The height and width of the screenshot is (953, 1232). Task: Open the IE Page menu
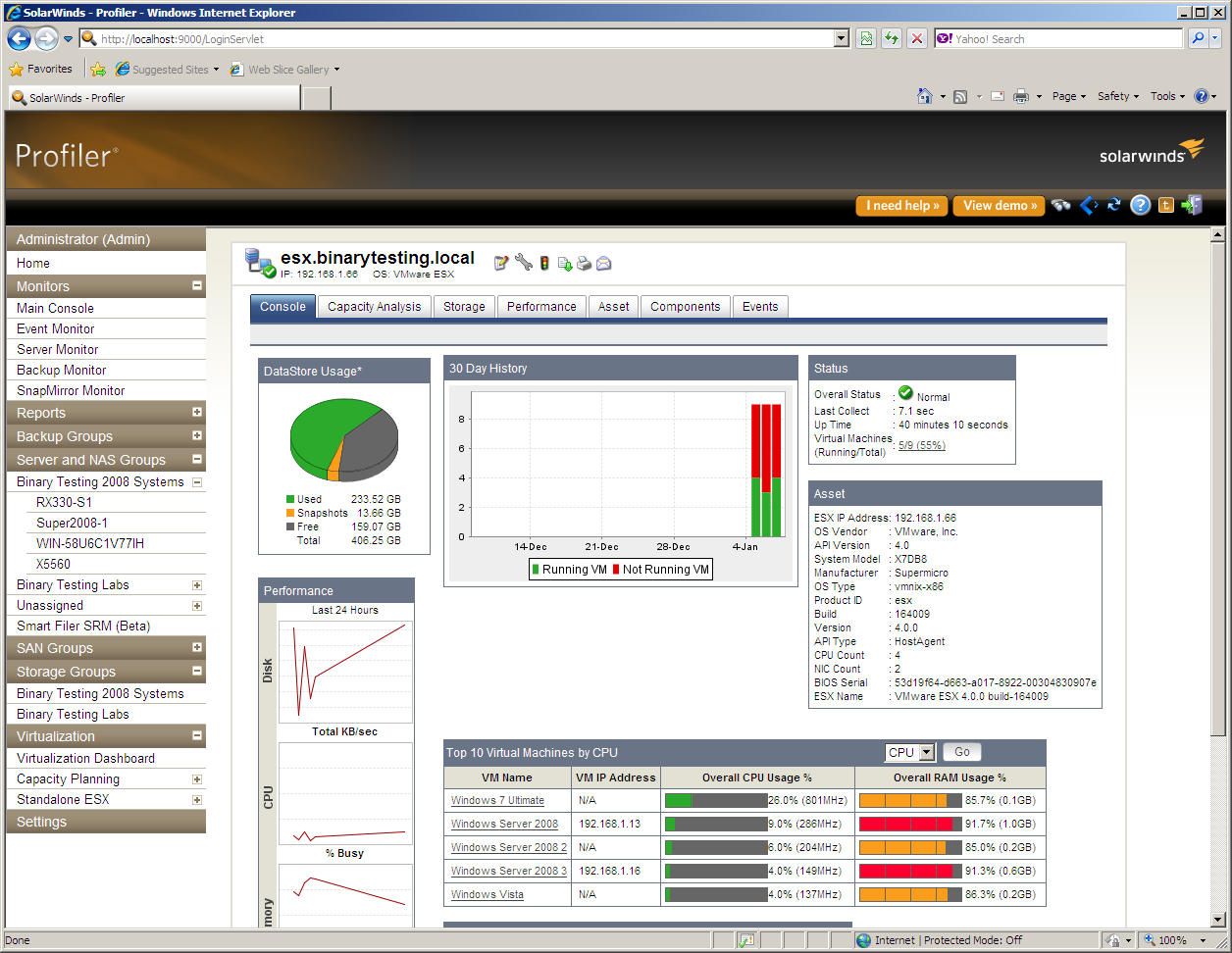pyautogui.click(x=1069, y=96)
